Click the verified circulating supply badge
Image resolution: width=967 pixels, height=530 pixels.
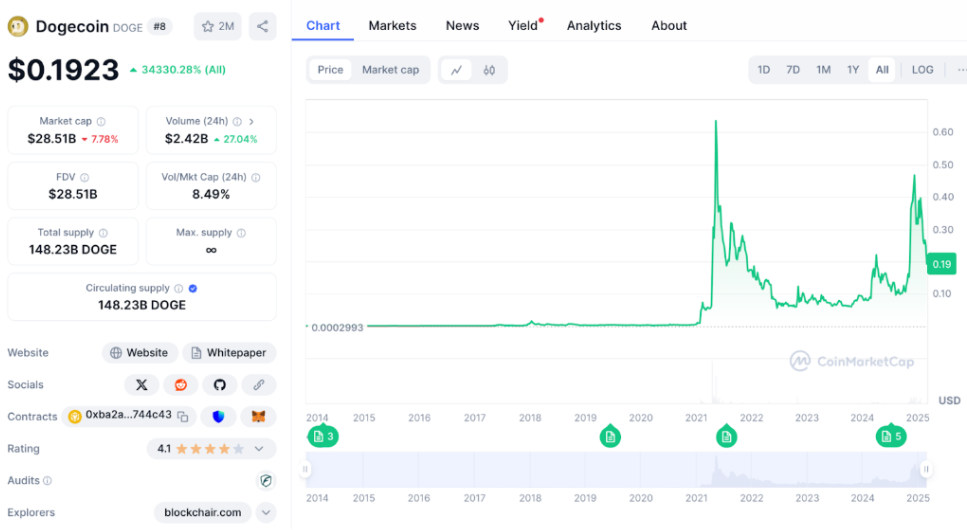click(193, 288)
